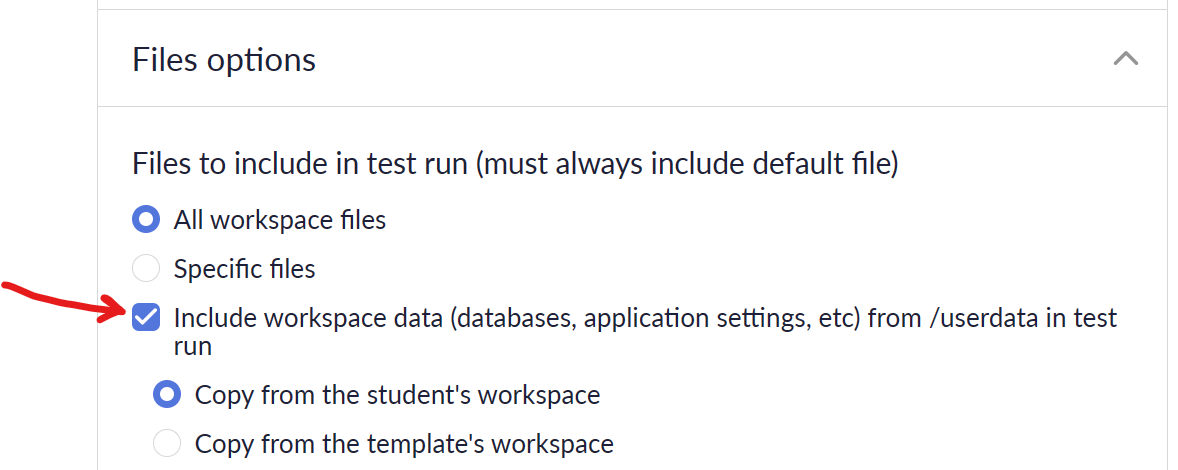Click the red hand-drawn arrow annotation
Viewport: 1178px width, 470px height.
click(x=64, y=301)
